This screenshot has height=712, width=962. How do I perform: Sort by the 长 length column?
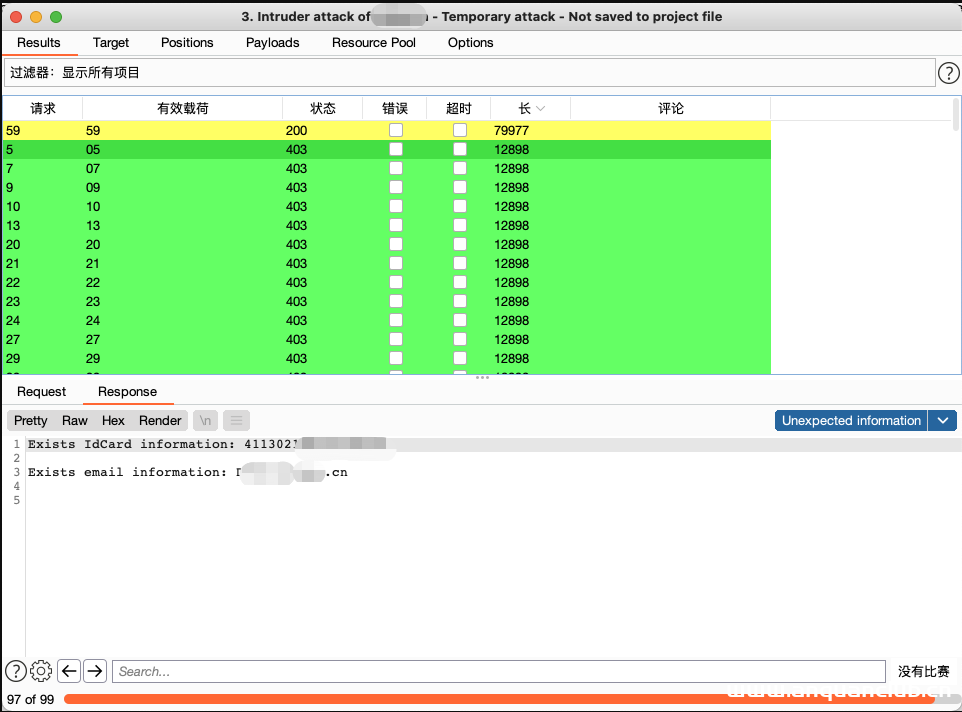pyautogui.click(x=530, y=109)
